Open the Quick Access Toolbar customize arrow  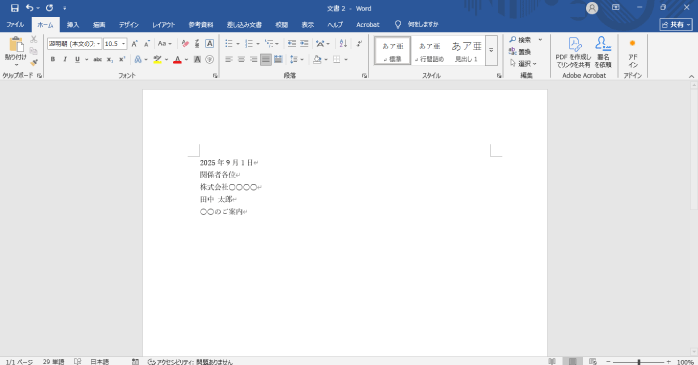click(65, 8)
